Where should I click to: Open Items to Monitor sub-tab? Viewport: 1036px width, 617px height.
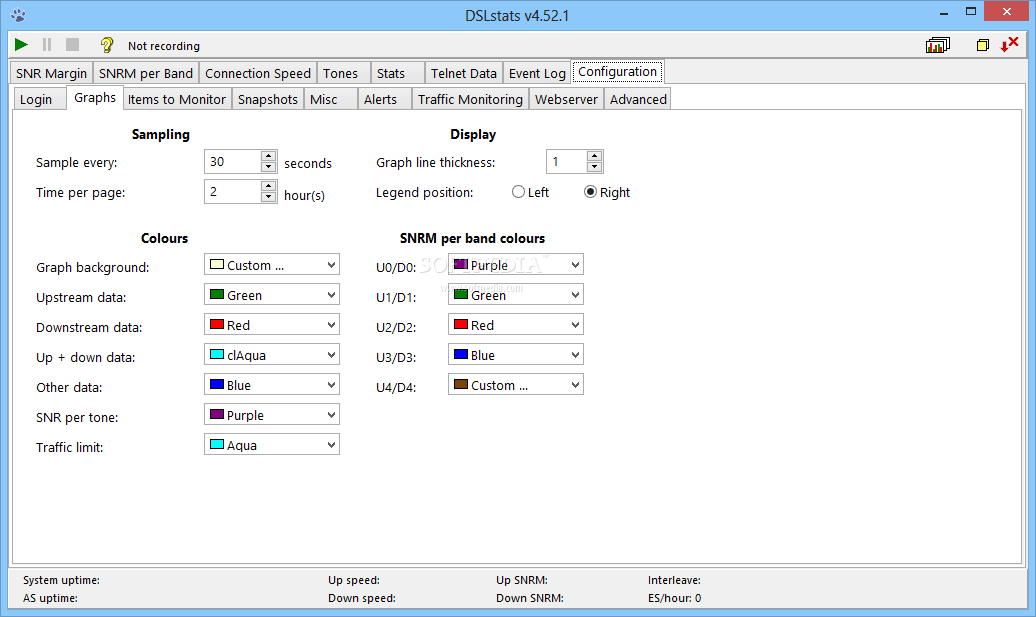tap(176, 99)
